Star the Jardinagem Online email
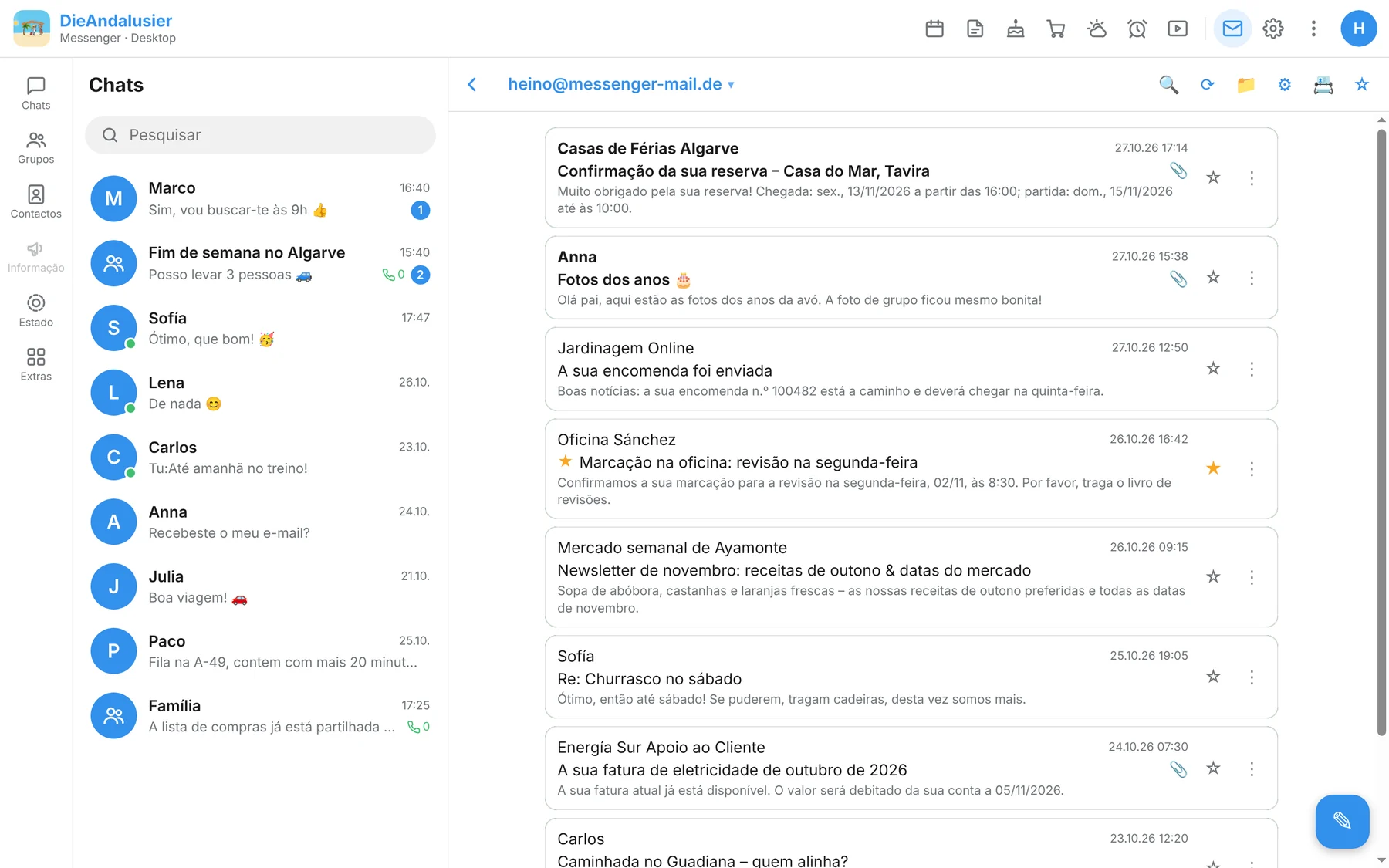Screen dimensions: 1389x868 1213,368
